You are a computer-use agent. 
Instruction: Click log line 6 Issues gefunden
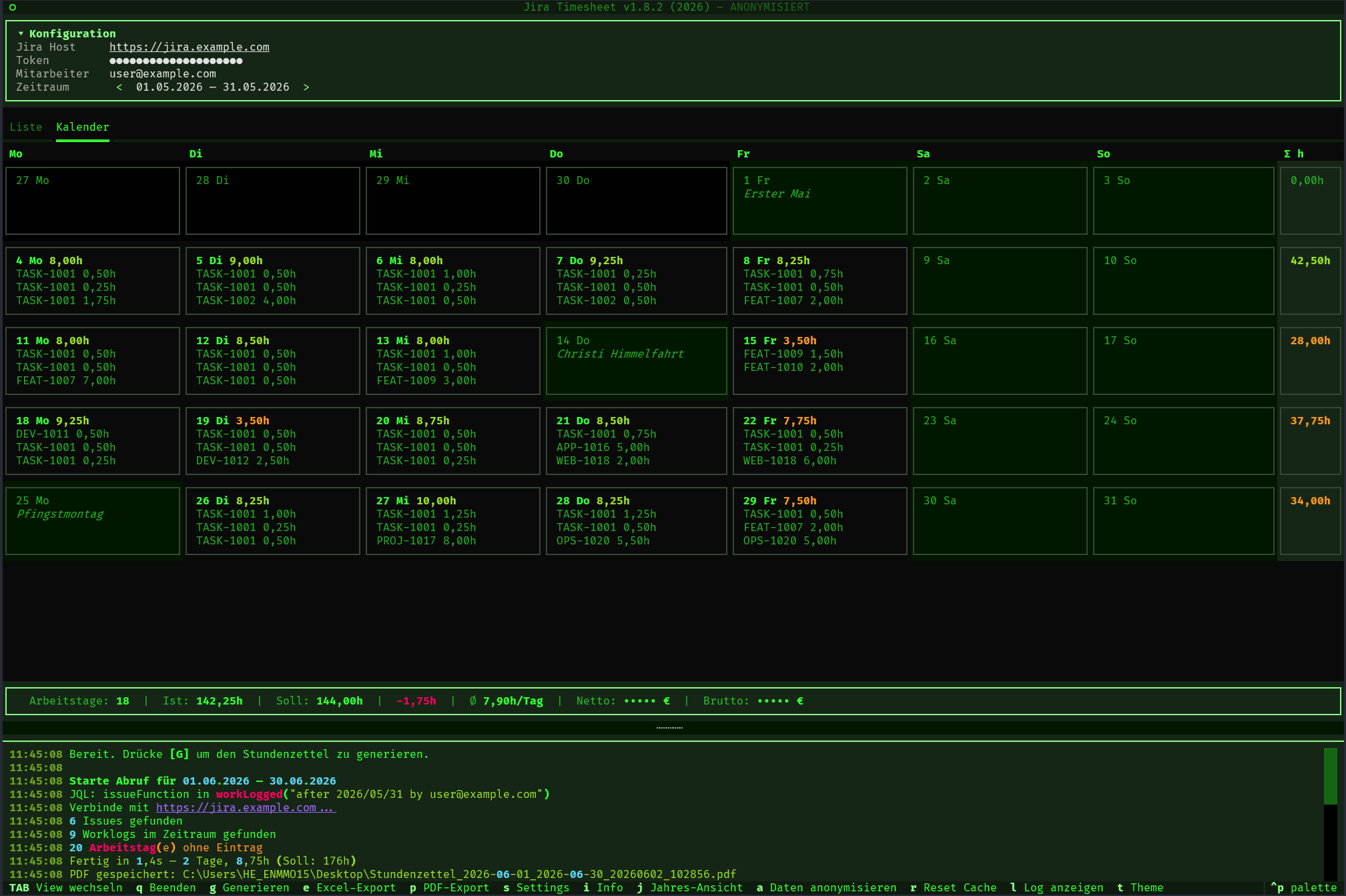click(96, 821)
